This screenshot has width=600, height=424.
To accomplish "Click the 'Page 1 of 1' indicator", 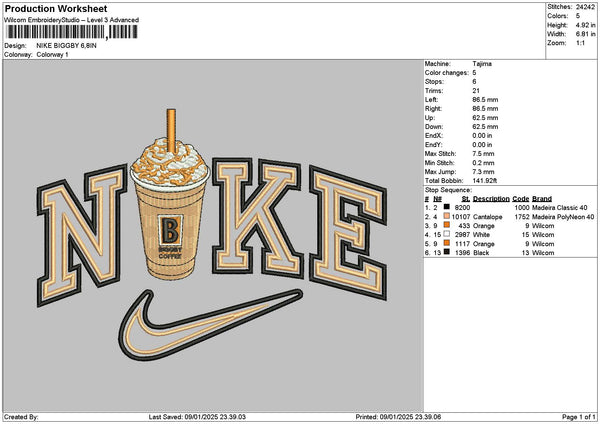I will (x=579, y=417).
